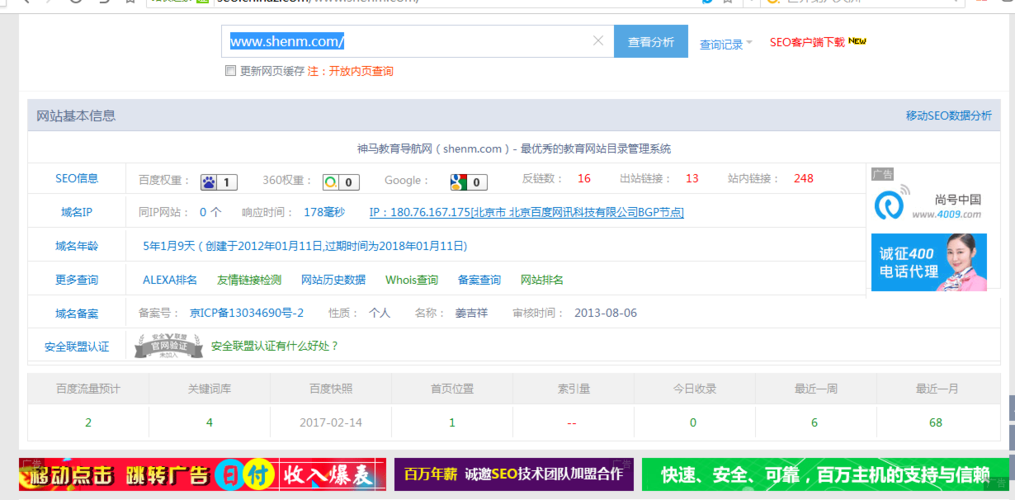Select the 安全联盟认证 row label
Viewport: 1015px width, 500px height.
coord(76,347)
